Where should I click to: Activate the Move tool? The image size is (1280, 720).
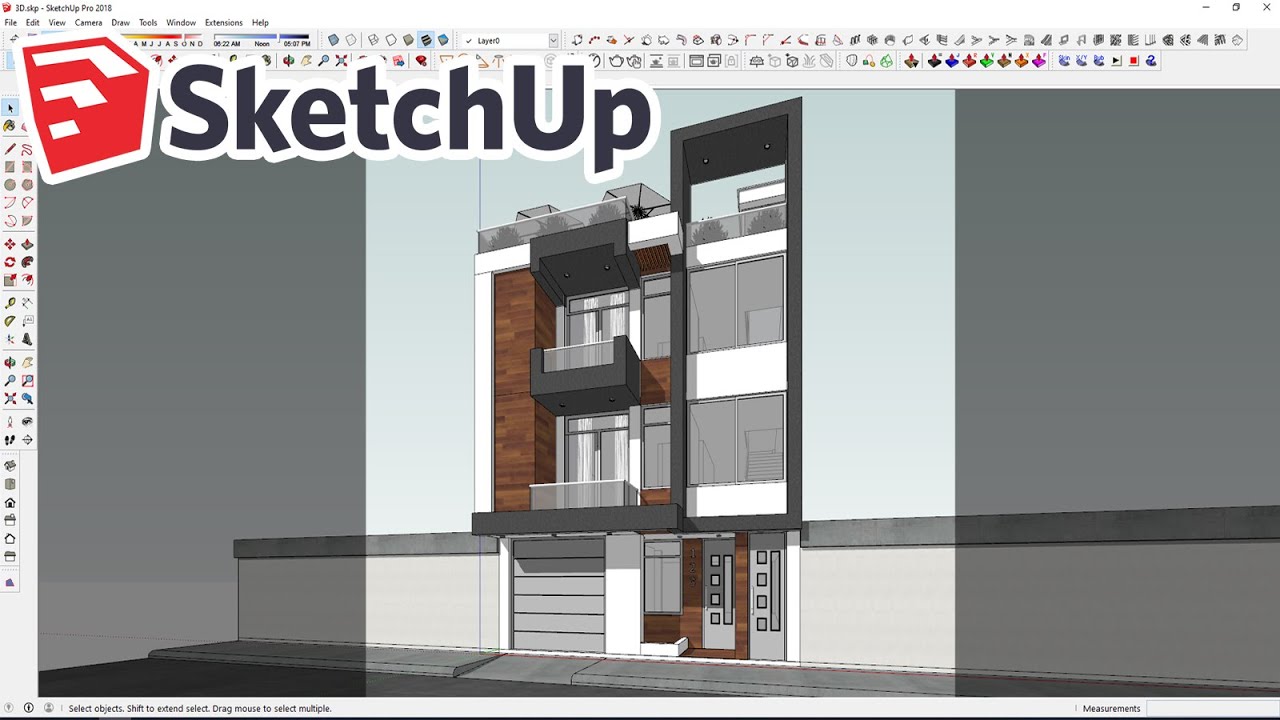pyautogui.click(x=10, y=244)
